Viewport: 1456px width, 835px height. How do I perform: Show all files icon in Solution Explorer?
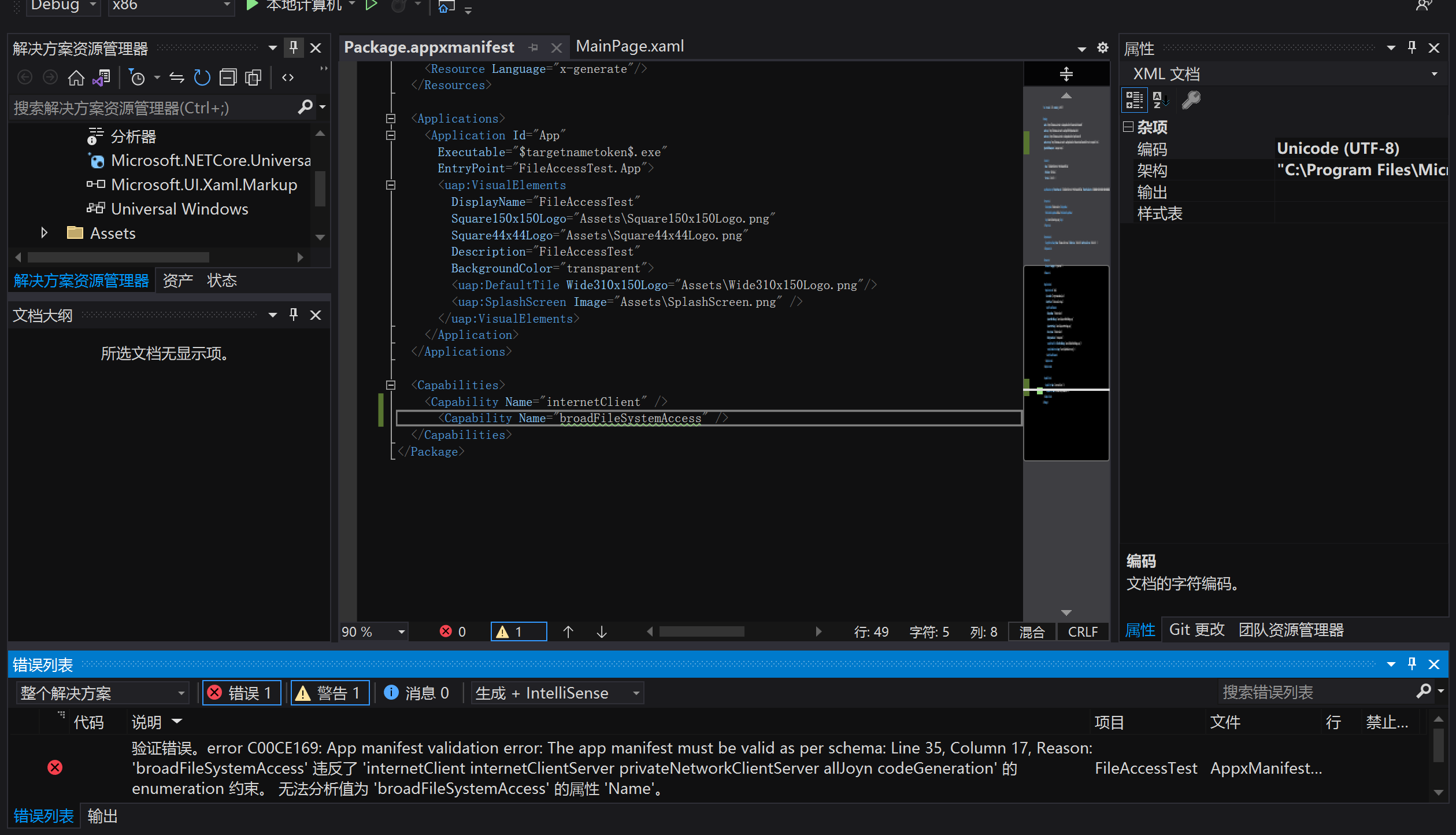click(253, 77)
